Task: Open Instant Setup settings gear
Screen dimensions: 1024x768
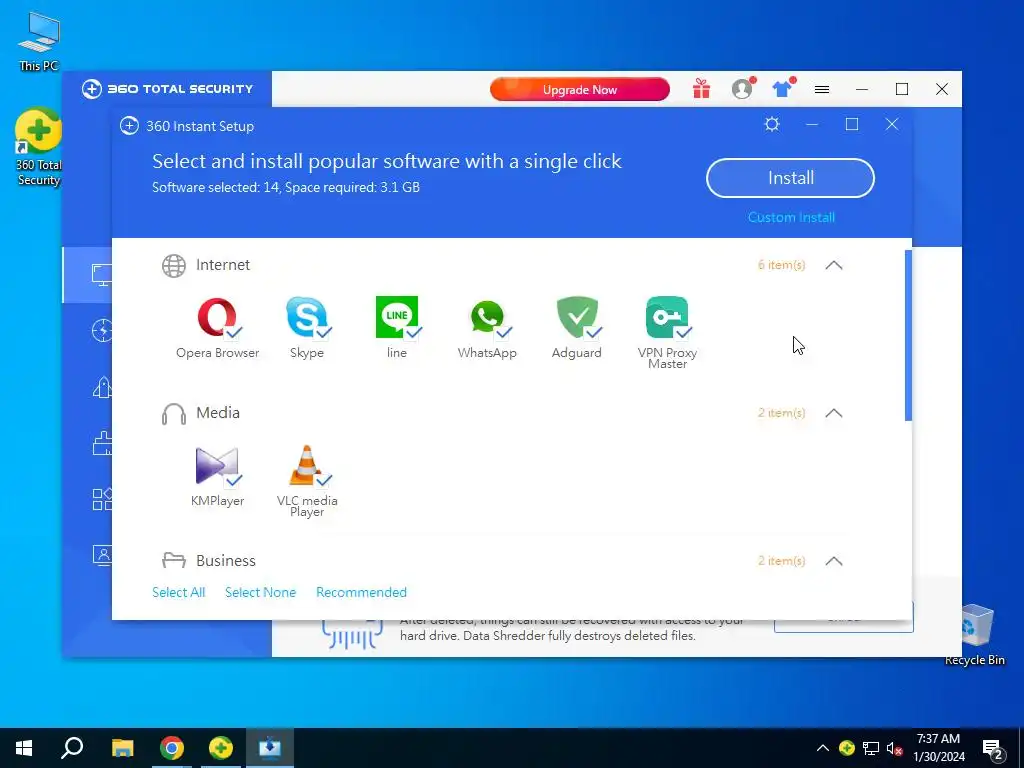Action: coord(772,124)
